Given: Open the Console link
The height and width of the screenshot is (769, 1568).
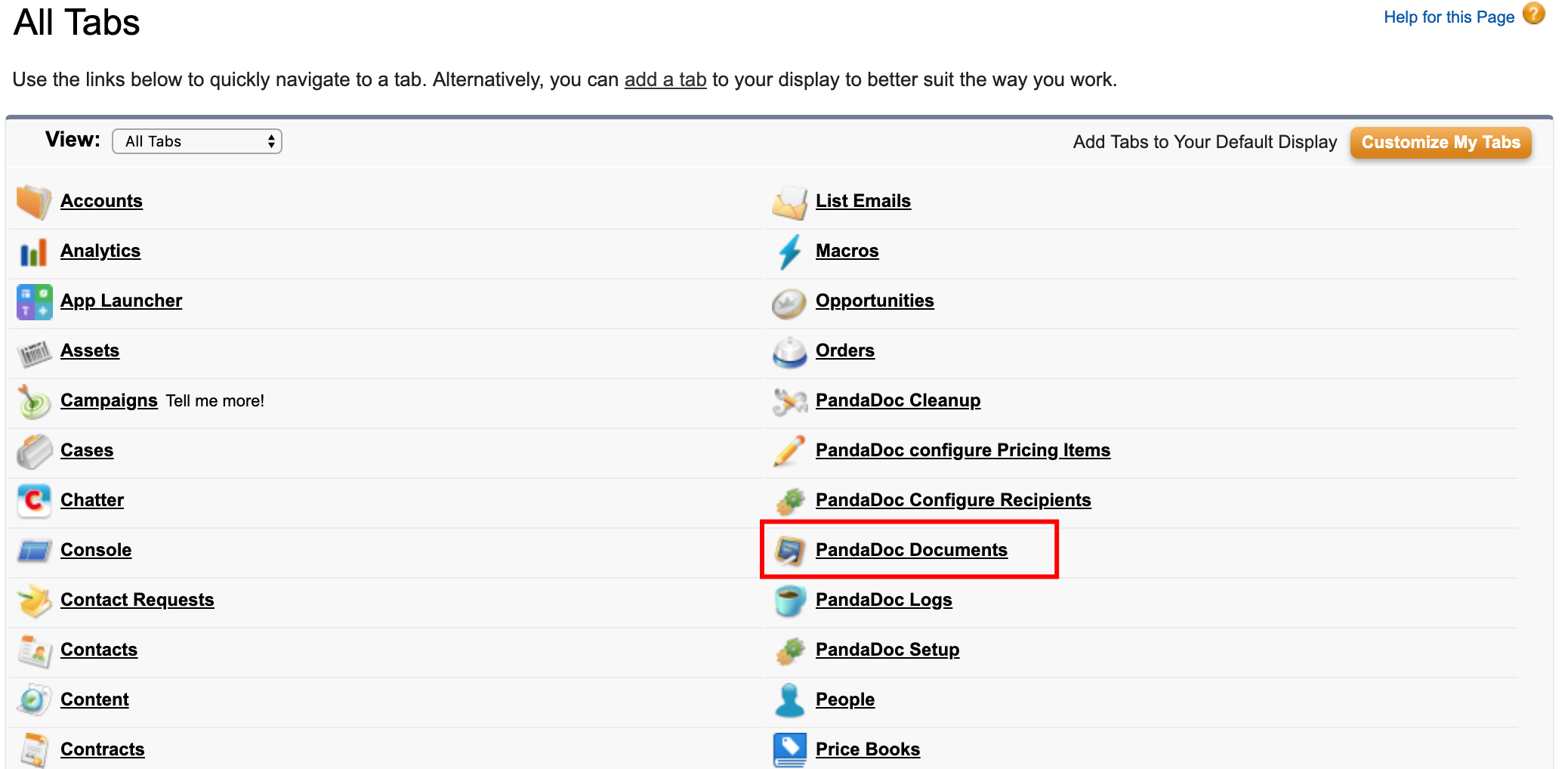Looking at the screenshot, I should click(x=96, y=550).
